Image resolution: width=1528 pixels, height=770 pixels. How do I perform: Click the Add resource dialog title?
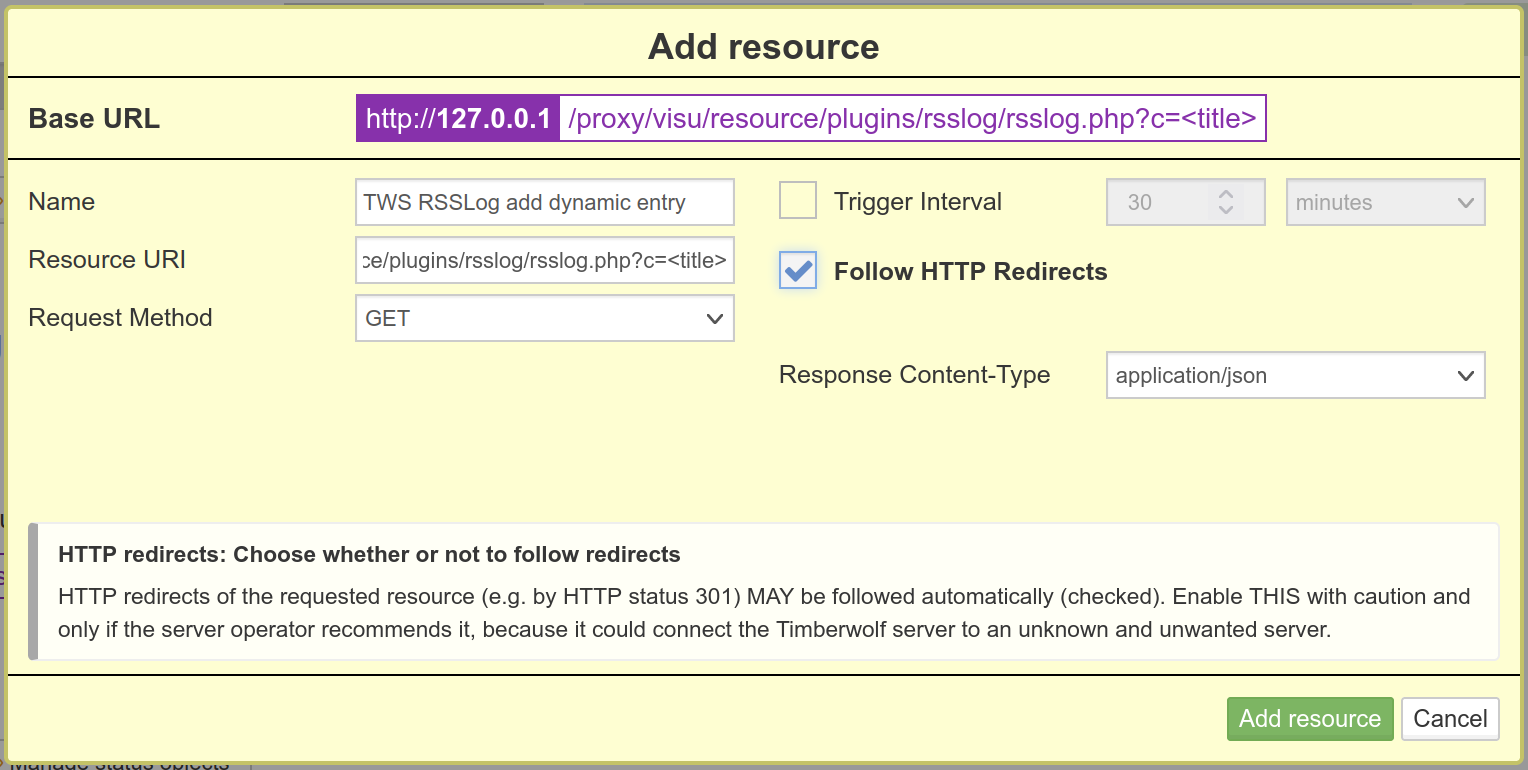coord(763,47)
